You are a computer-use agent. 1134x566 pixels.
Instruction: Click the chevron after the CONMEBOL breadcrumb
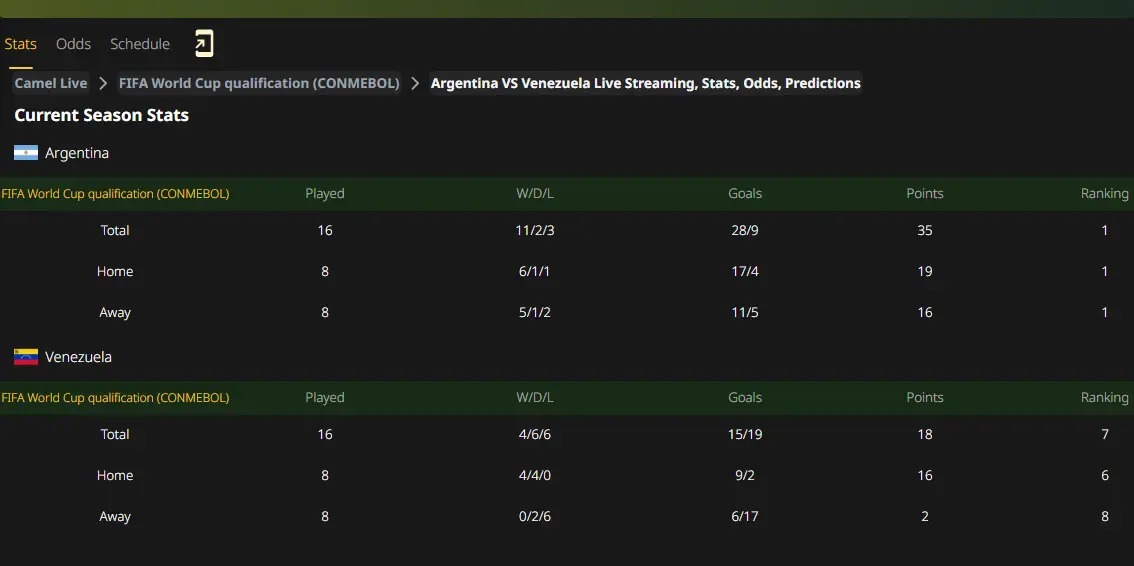pos(415,83)
